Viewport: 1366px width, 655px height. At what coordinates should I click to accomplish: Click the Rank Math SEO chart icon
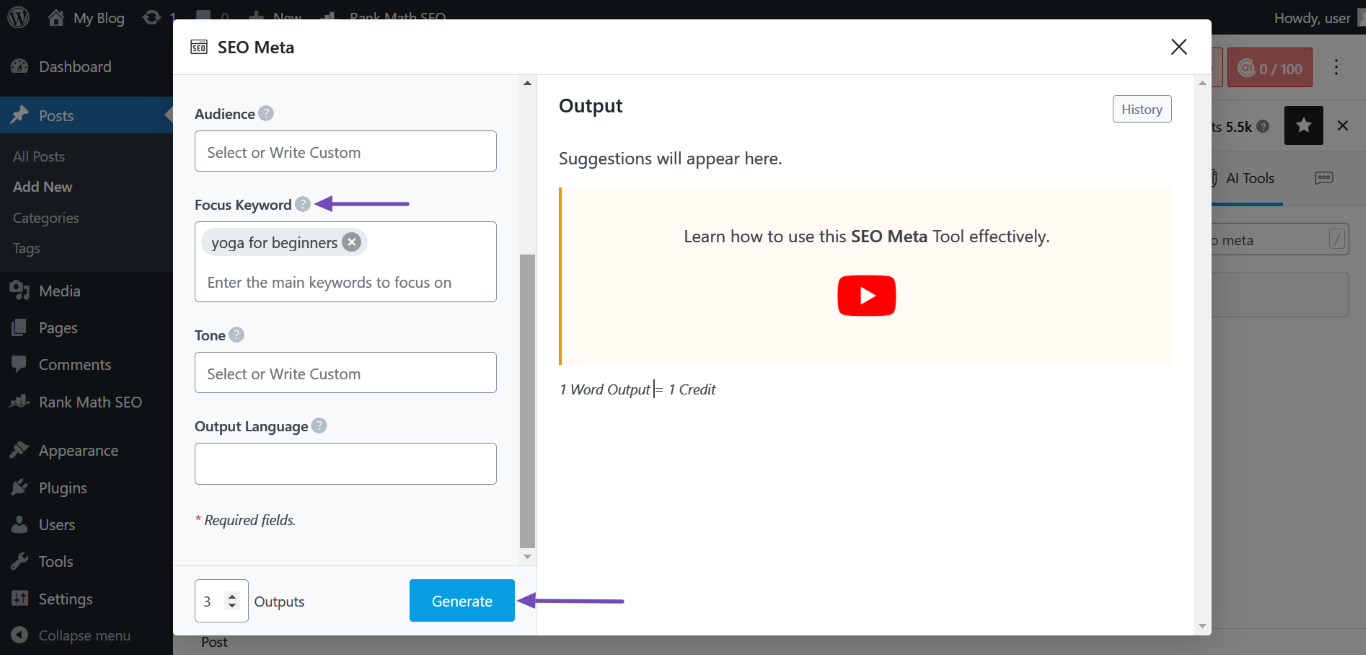19,402
